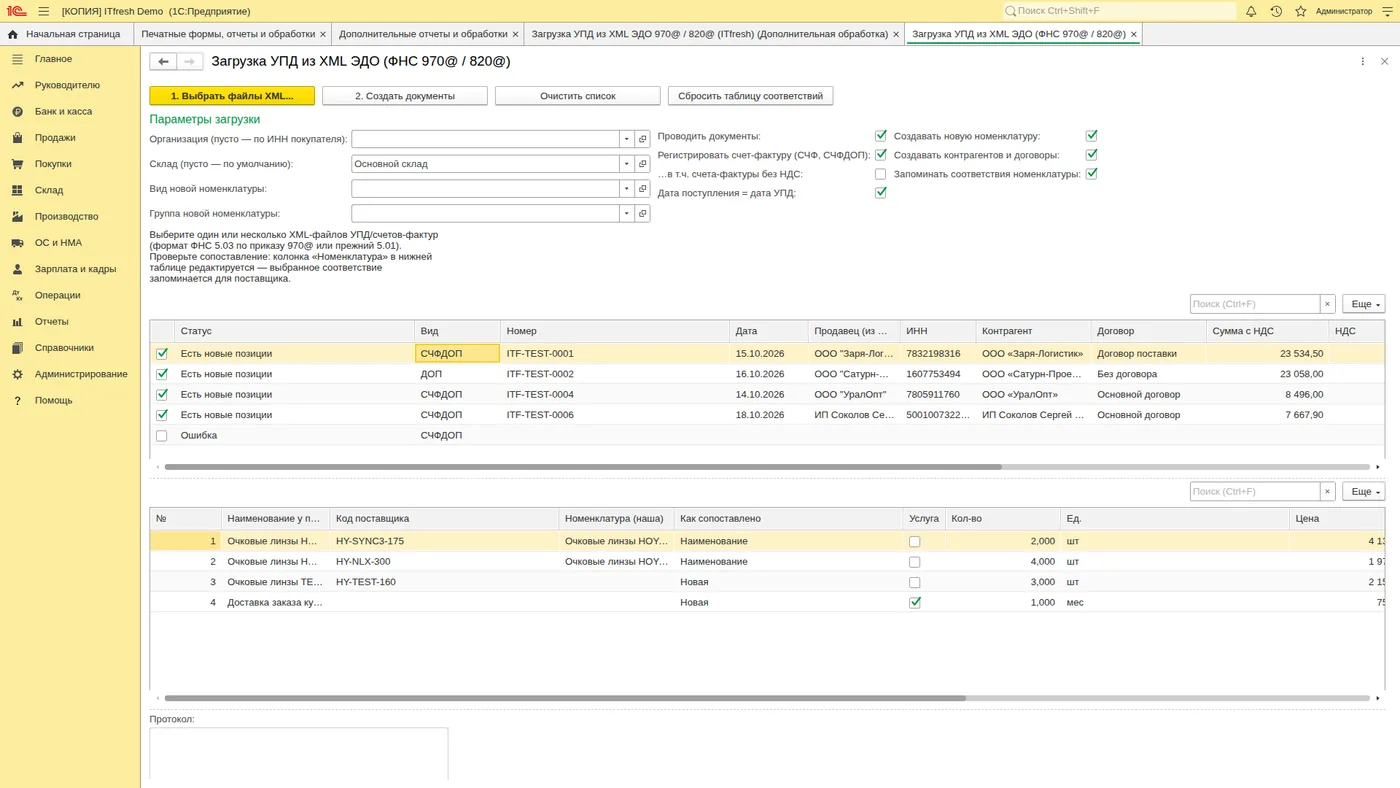Check the Ошибка row checkbox
1400x788 pixels.
pyautogui.click(x=162, y=436)
